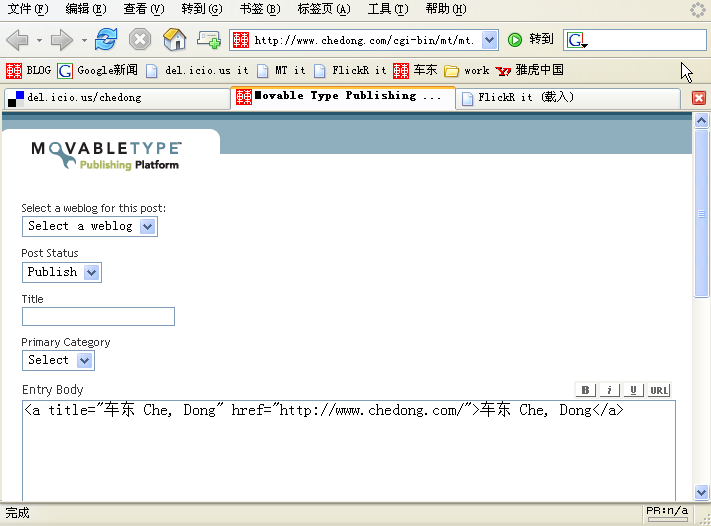The image size is (711, 526).
Task: Click the page scrollbar up arrow
Action: 701,120
